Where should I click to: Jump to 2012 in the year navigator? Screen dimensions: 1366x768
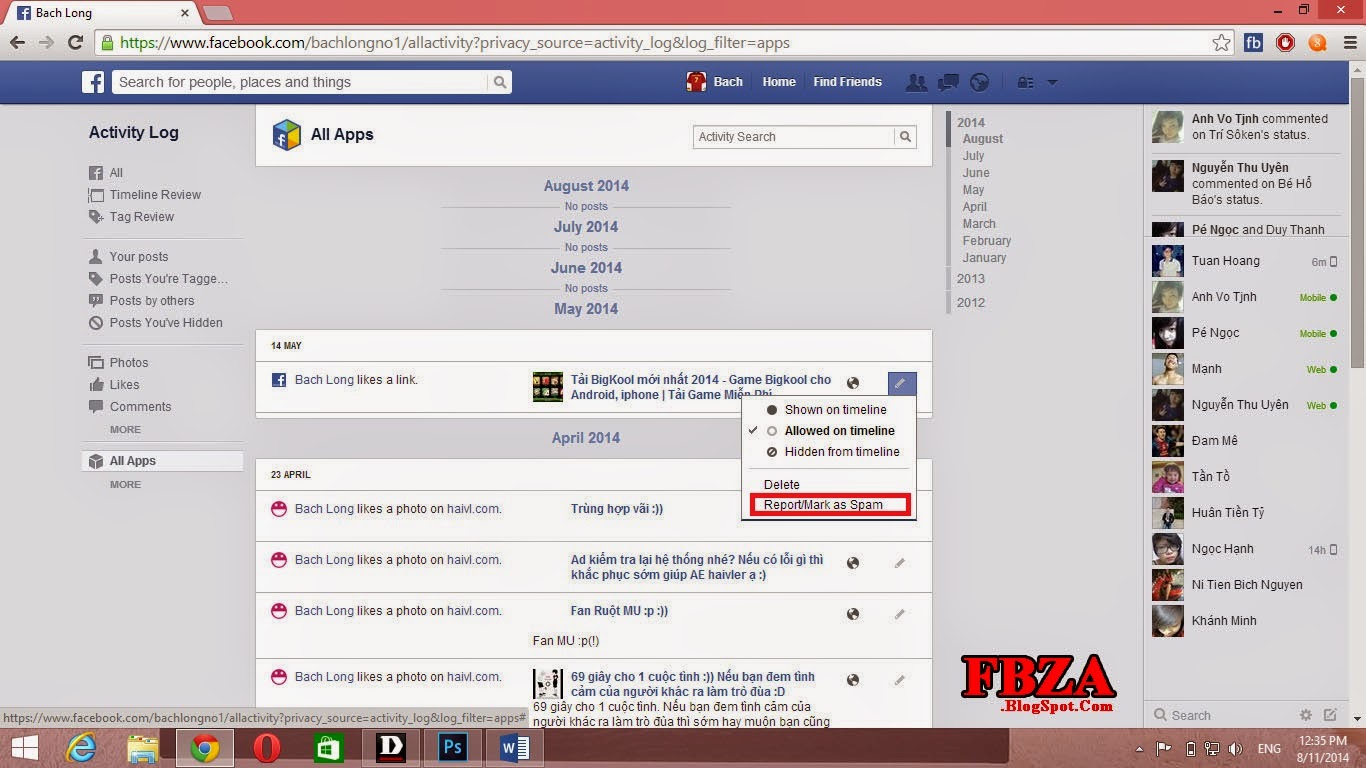click(970, 303)
